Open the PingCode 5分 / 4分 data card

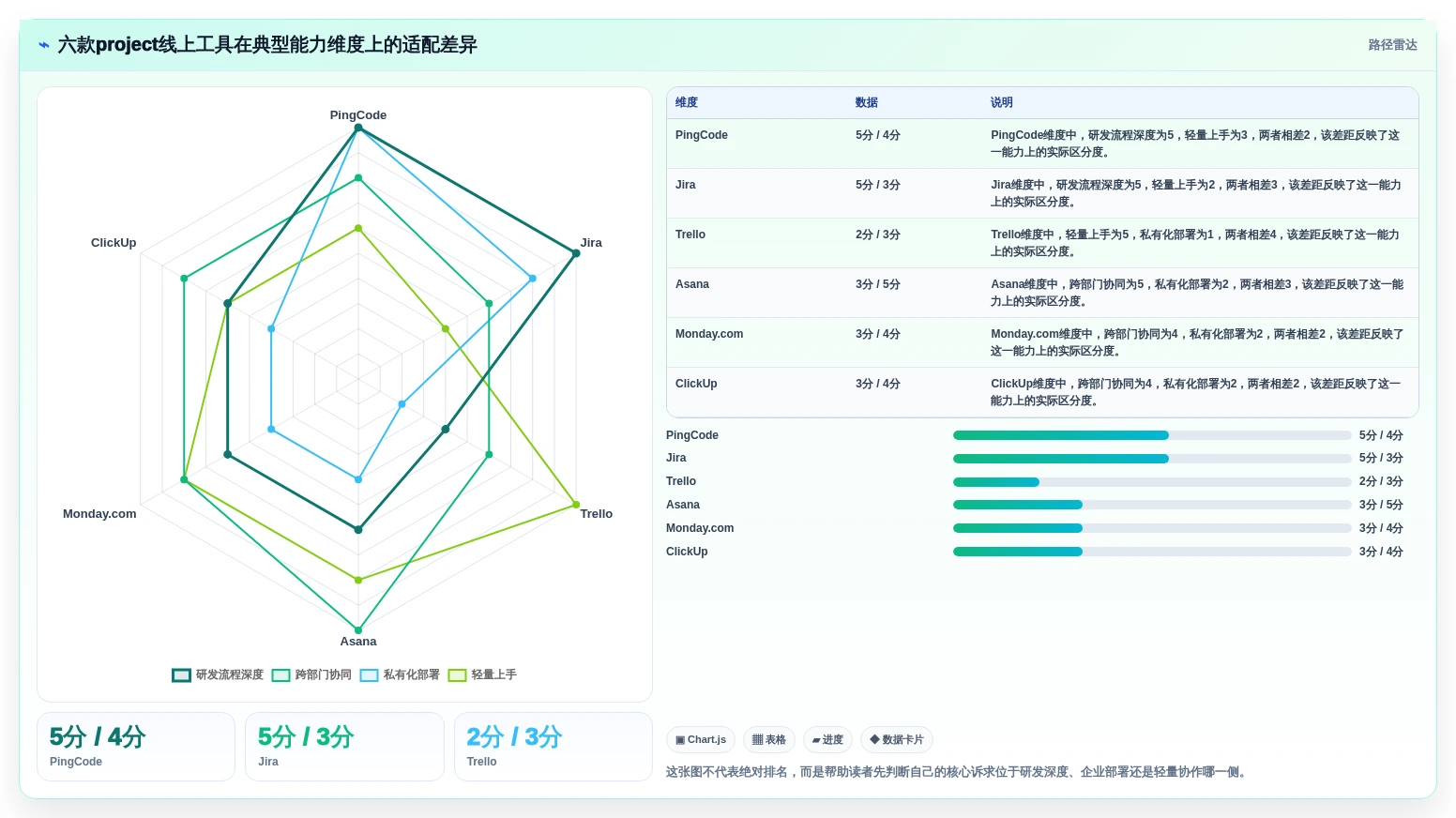click(136, 747)
